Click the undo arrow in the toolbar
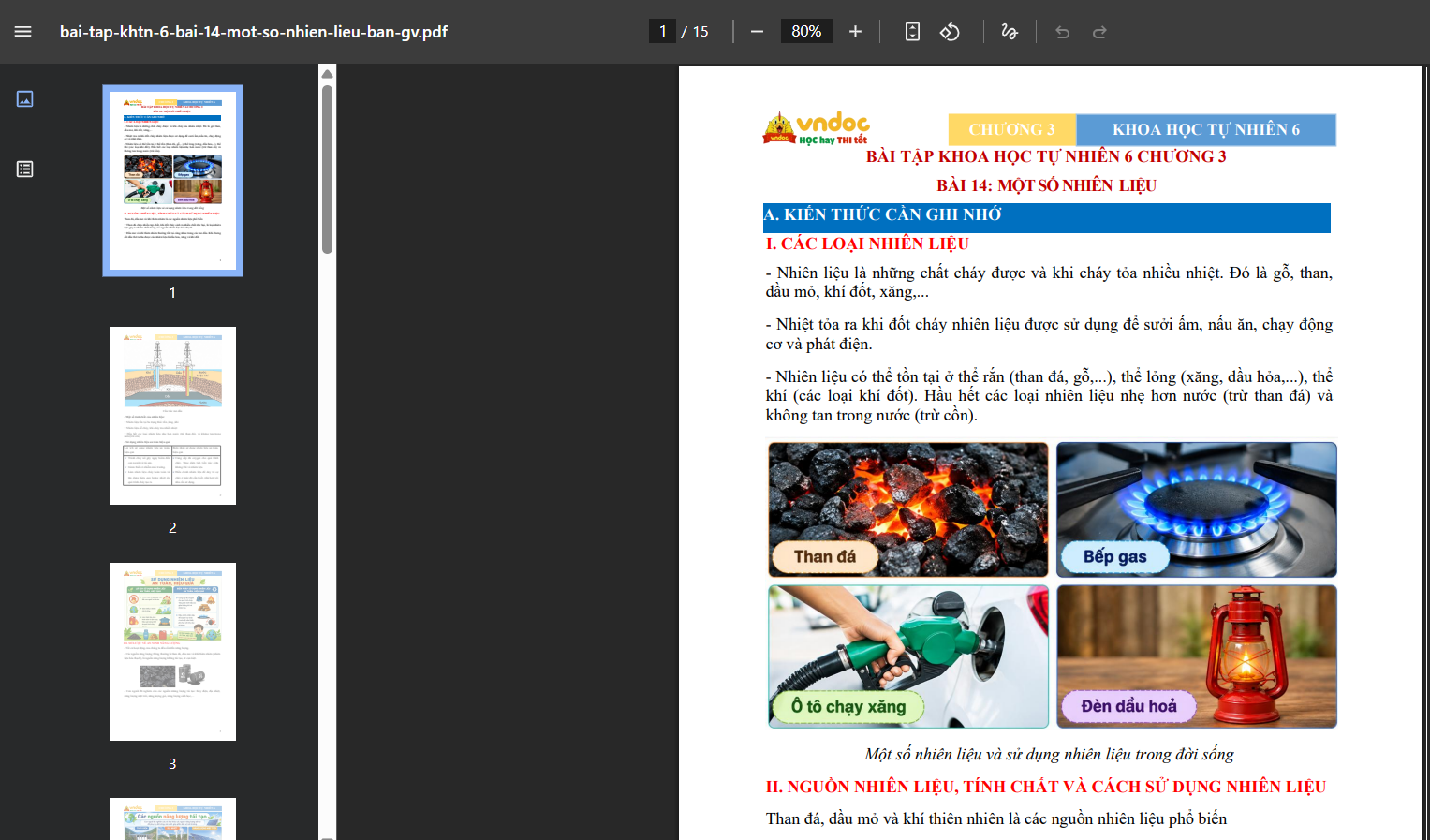This screenshot has height=840, width=1430. pyautogui.click(x=1062, y=32)
